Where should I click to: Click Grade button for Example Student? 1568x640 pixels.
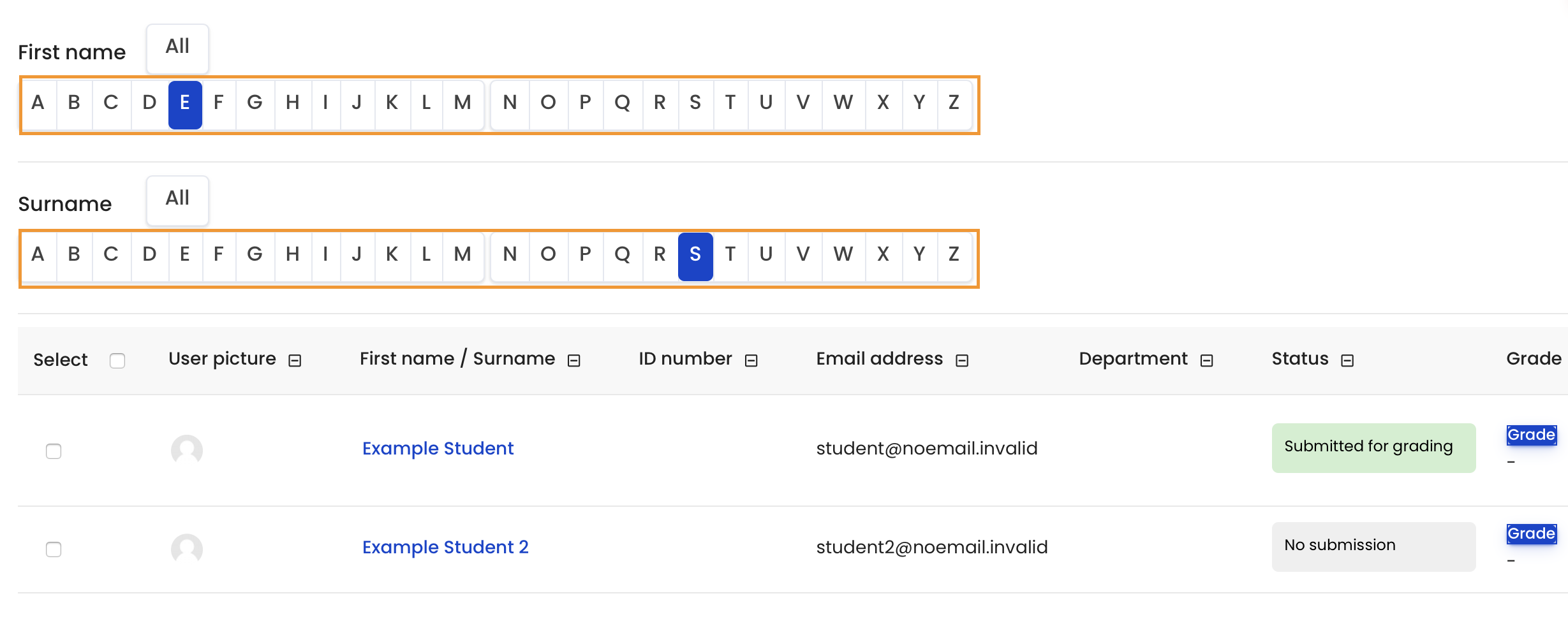pos(1531,435)
